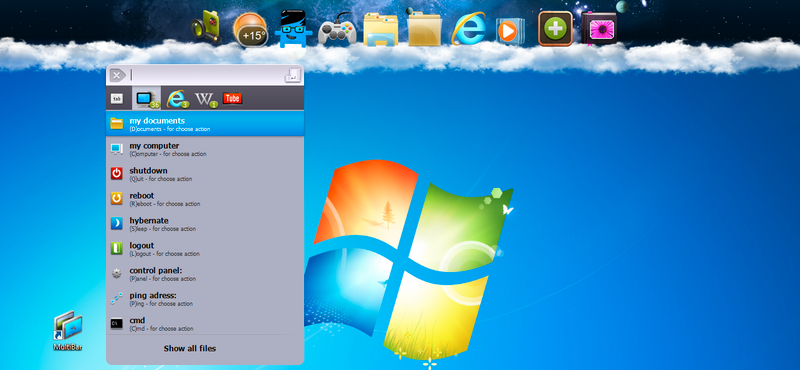800x370 pixels.
Task: Choose the reboot action
Action: click(x=205, y=199)
